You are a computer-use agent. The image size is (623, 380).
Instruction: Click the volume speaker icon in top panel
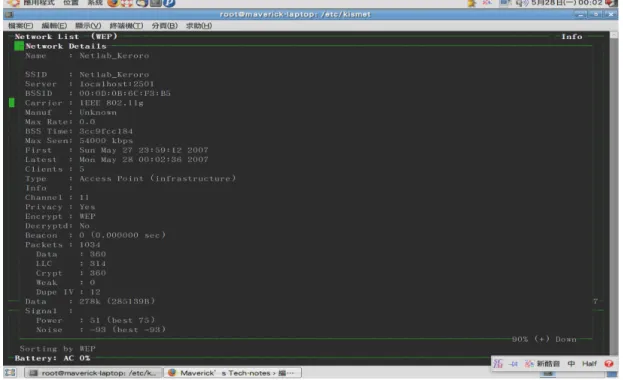click(x=521, y=3)
